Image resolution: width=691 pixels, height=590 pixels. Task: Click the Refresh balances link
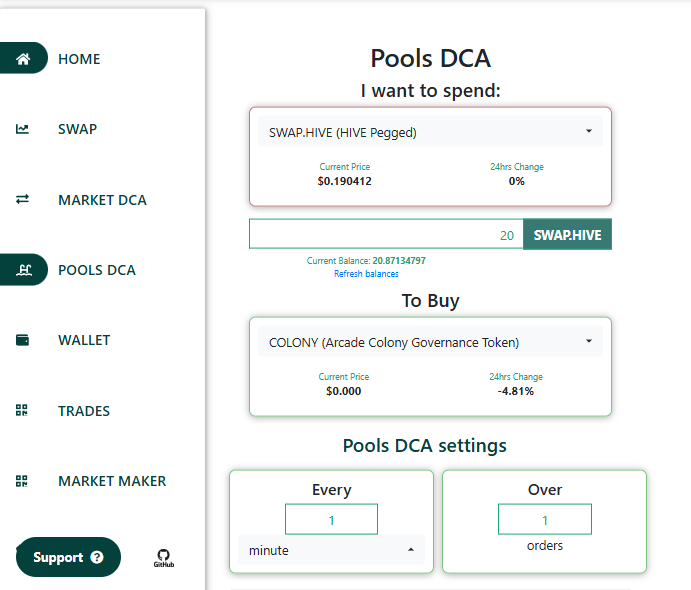click(366, 274)
